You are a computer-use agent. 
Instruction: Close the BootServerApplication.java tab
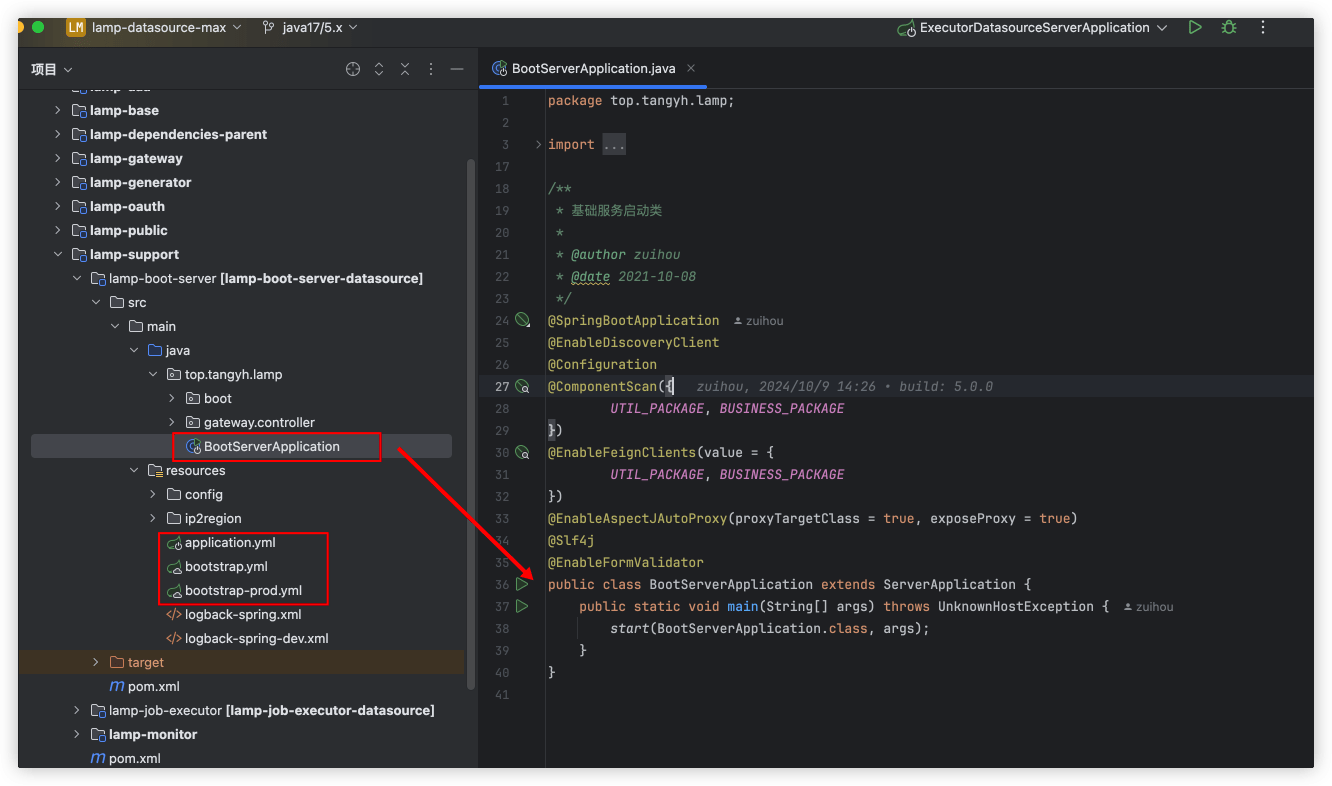click(691, 68)
